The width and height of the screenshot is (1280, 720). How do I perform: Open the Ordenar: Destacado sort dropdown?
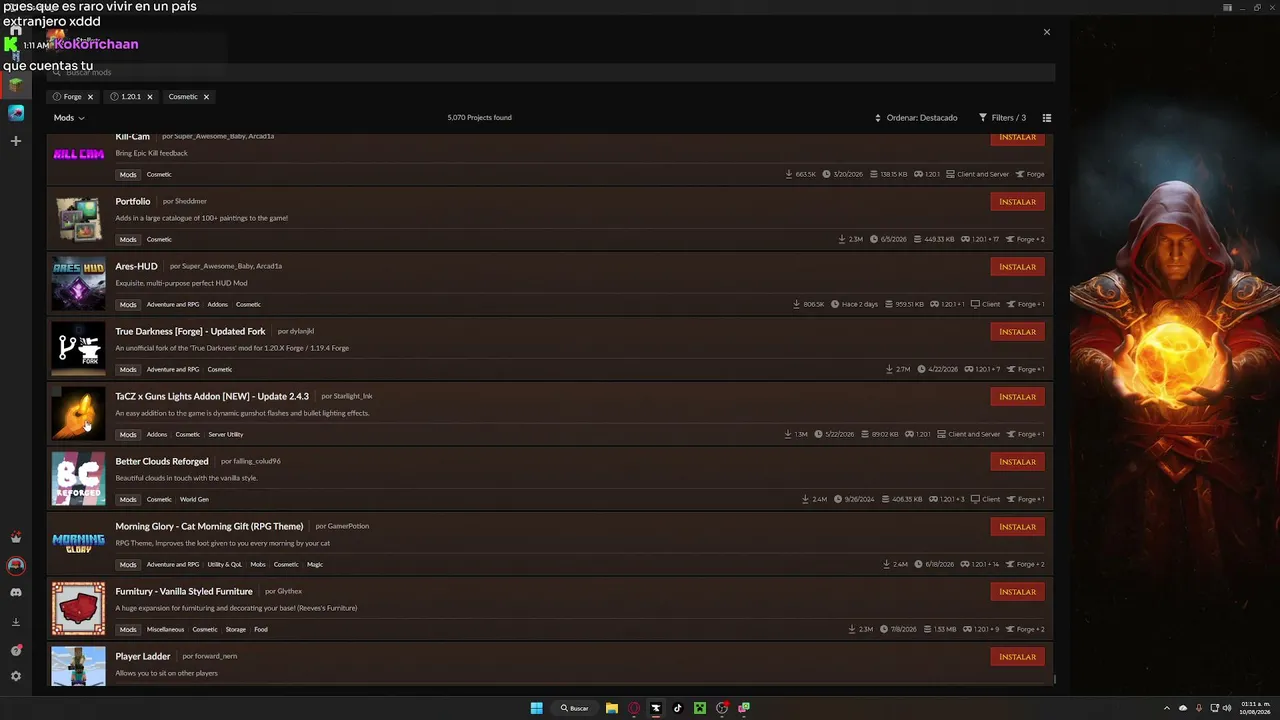click(916, 118)
